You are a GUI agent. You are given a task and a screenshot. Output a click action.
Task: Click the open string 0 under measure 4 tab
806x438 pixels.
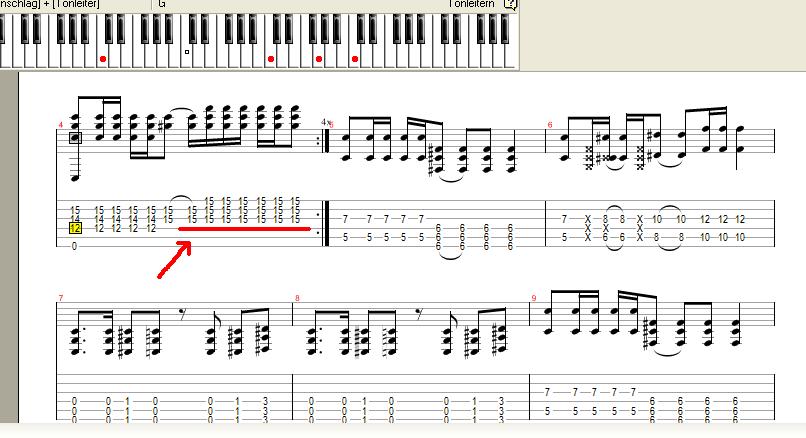(74, 246)
